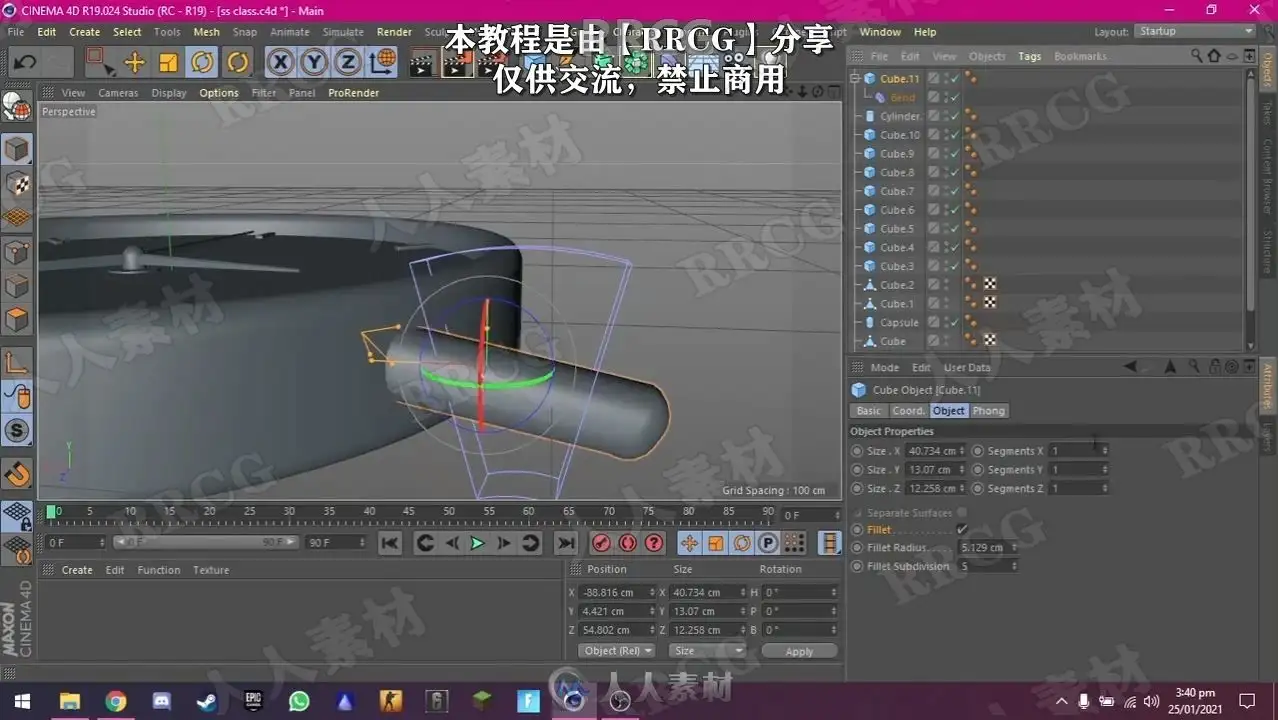
Task: Select Polygons mode icon in left toolbar
Action: pyautogui.click(x=17, y=320)
